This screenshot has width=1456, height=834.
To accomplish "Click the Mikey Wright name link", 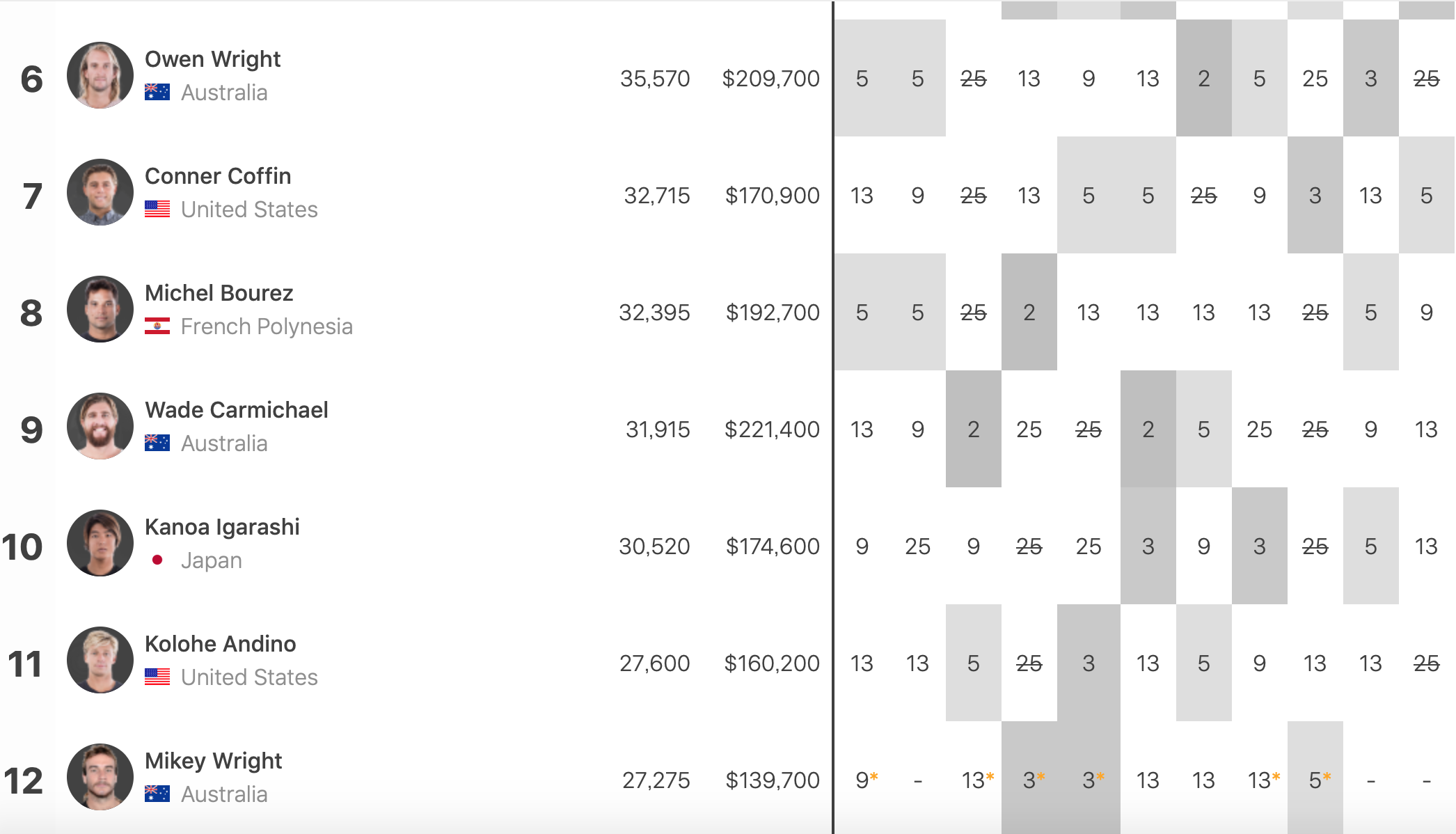I will pyautogui.click(x=213, y=761).
